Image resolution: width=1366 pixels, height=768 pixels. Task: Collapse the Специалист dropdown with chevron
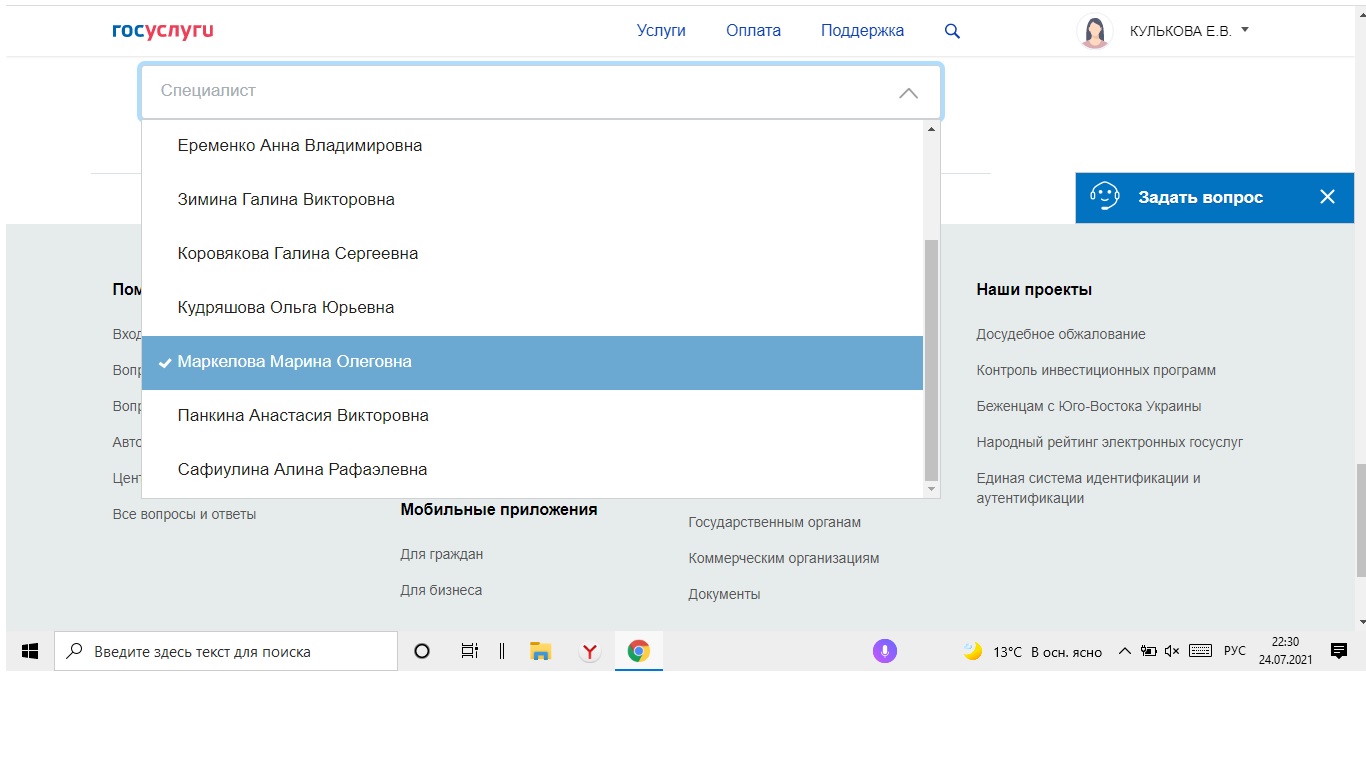[x=908, y=92]
